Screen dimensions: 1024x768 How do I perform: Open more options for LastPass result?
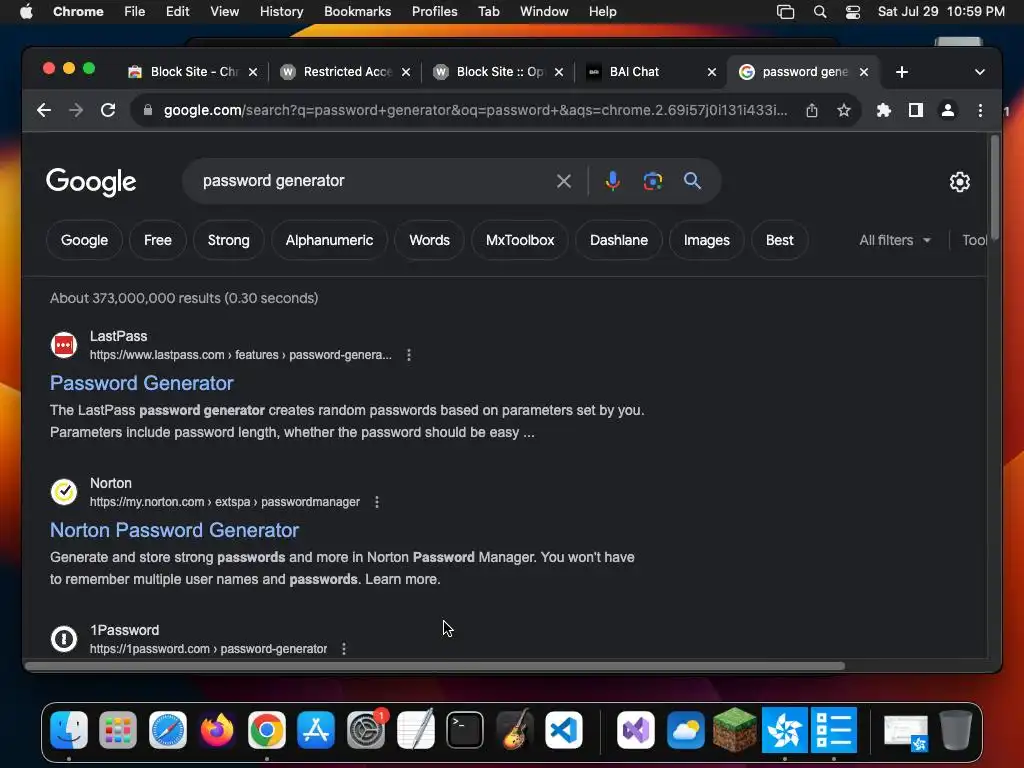tap(409, 355)
